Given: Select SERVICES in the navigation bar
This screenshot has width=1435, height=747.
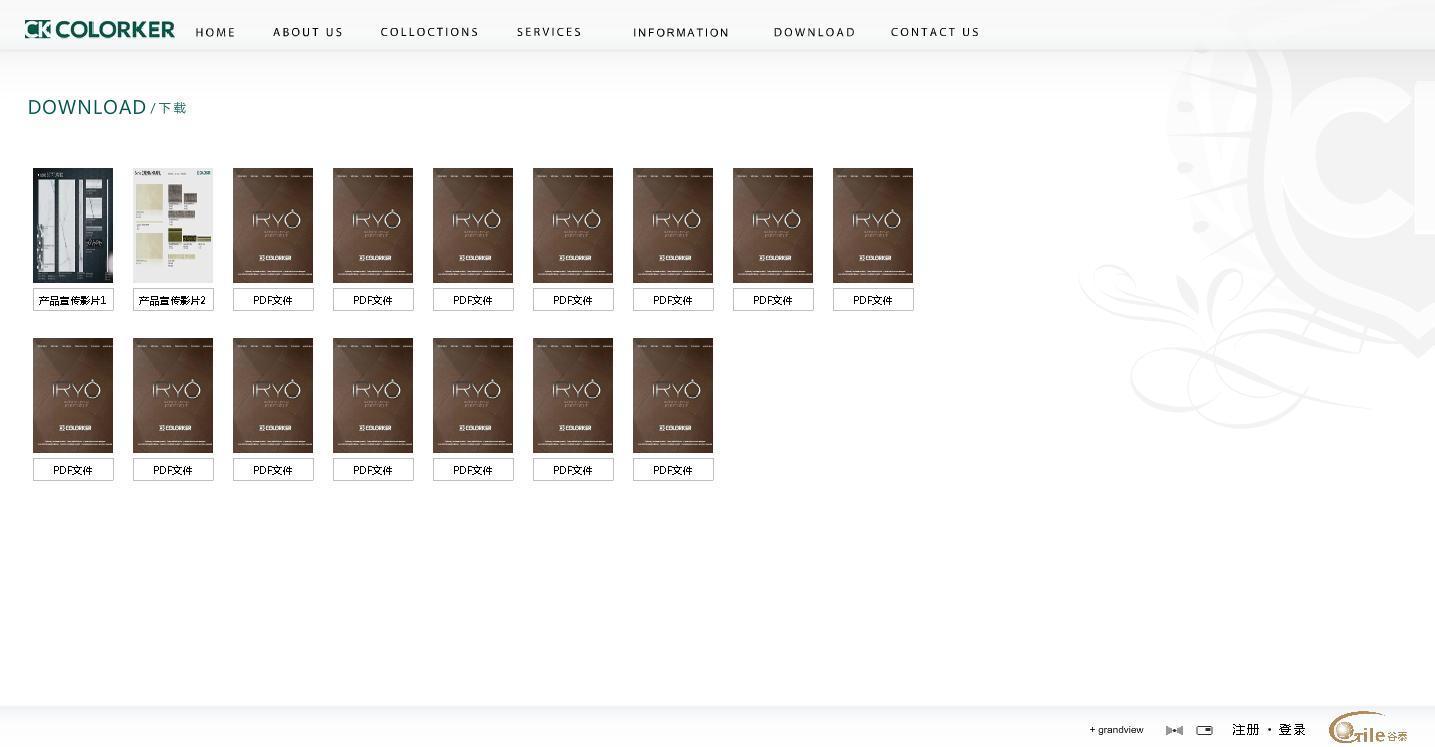Looking at the screenshot, I should 549,32.
